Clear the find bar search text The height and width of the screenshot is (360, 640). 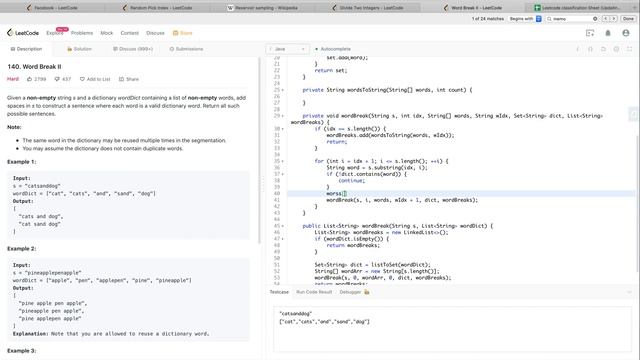[595, 19]
